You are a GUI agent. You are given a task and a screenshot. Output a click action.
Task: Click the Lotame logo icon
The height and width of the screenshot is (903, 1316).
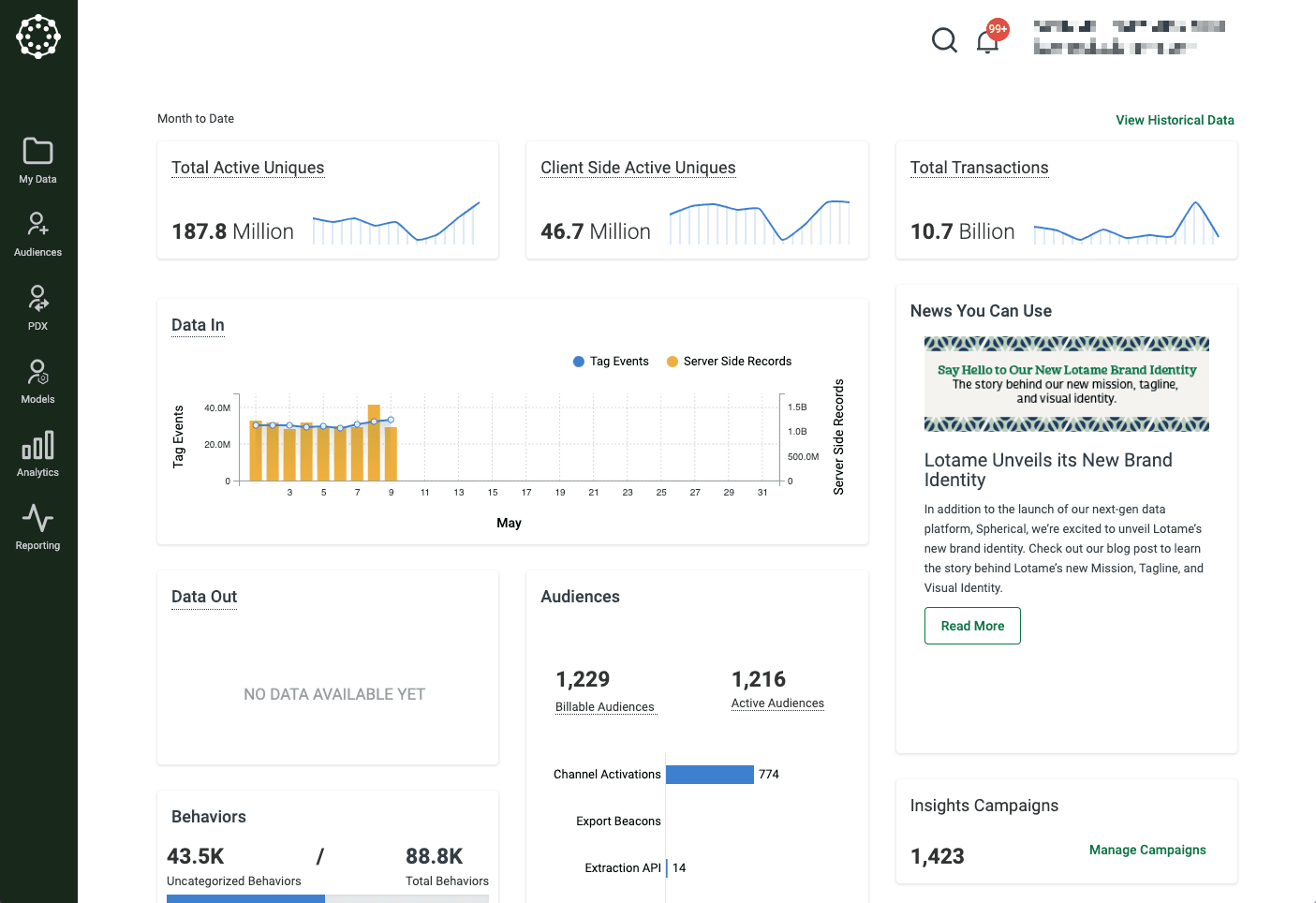point(38,37)
